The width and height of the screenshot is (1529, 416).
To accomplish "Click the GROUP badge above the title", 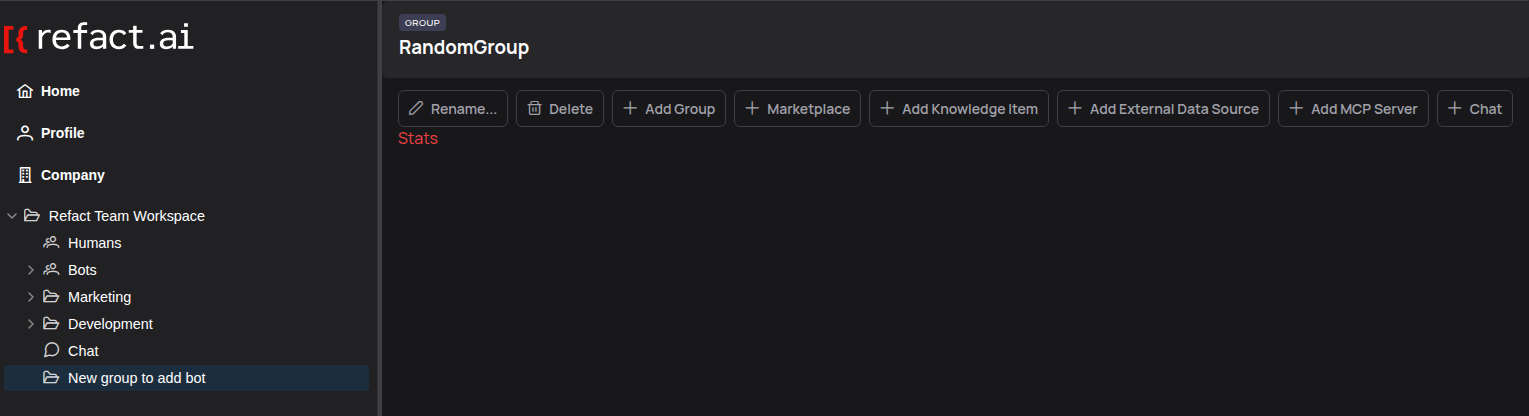I will pyautogui.click(x=422, y=22).
